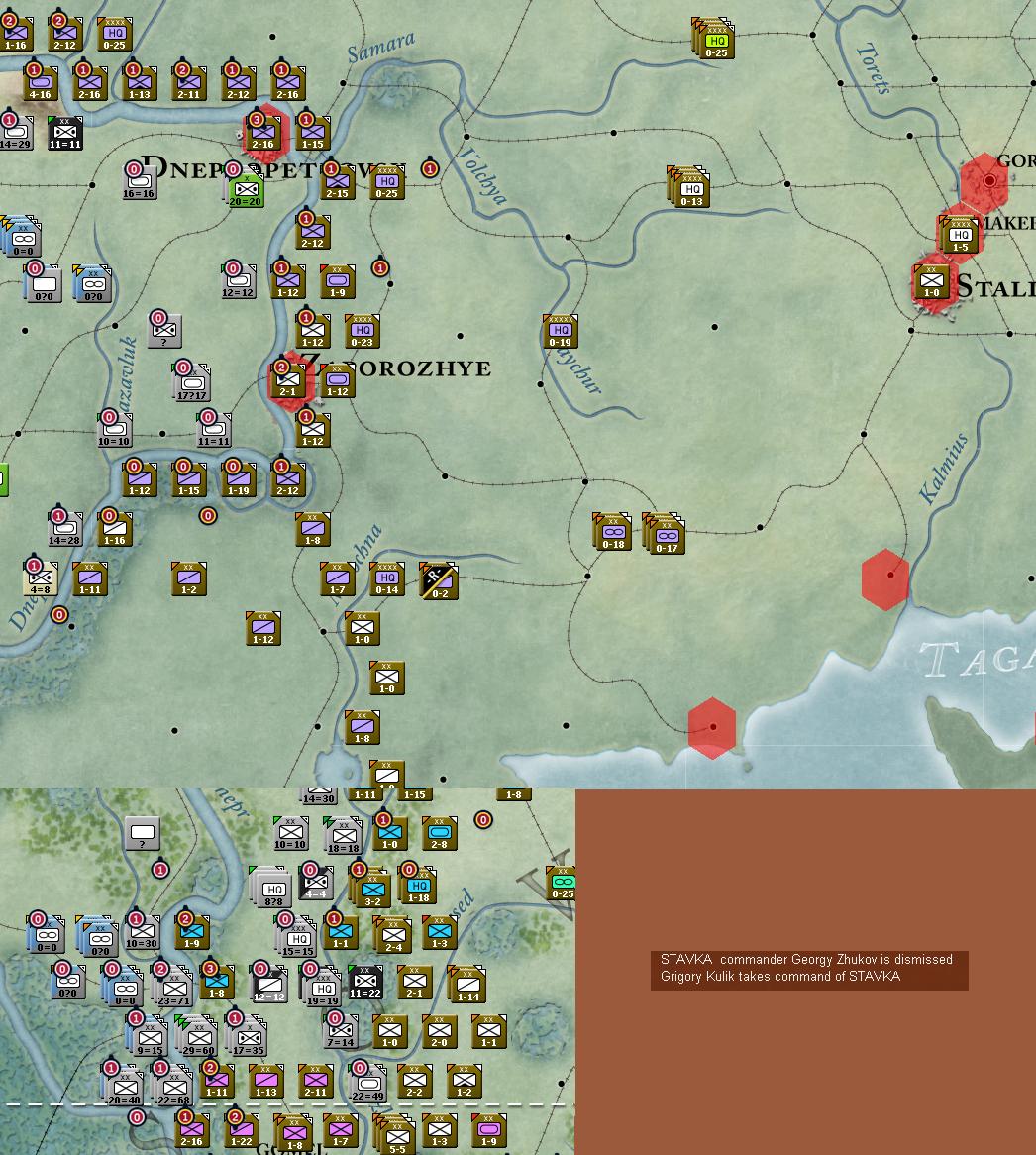Select the black 11=11 counter
Viewport: 1036px width, 1155px height.
(65, 134)
